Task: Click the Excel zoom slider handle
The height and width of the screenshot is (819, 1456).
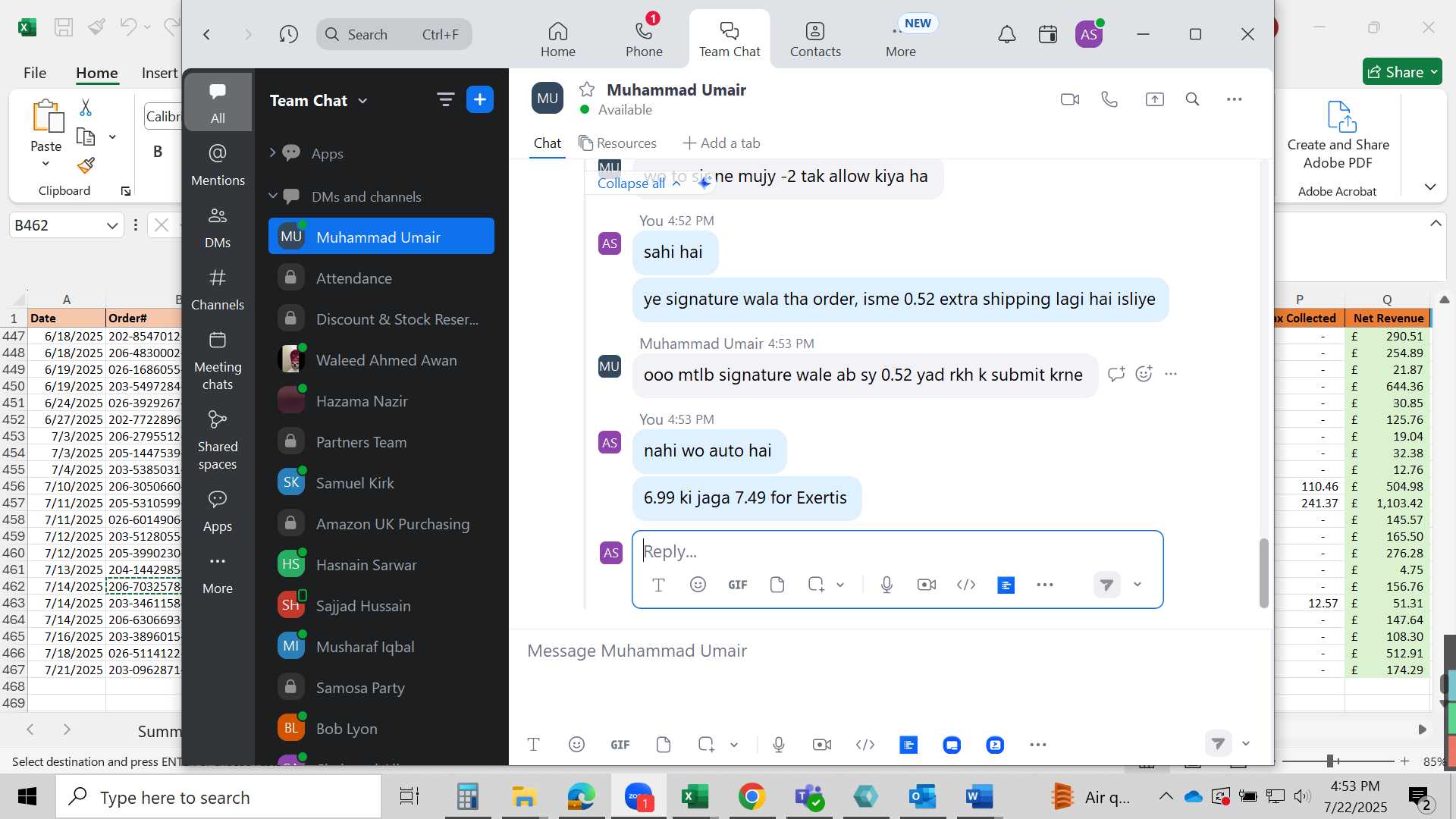Action: pyautogui.click(x=1330, y=761)
